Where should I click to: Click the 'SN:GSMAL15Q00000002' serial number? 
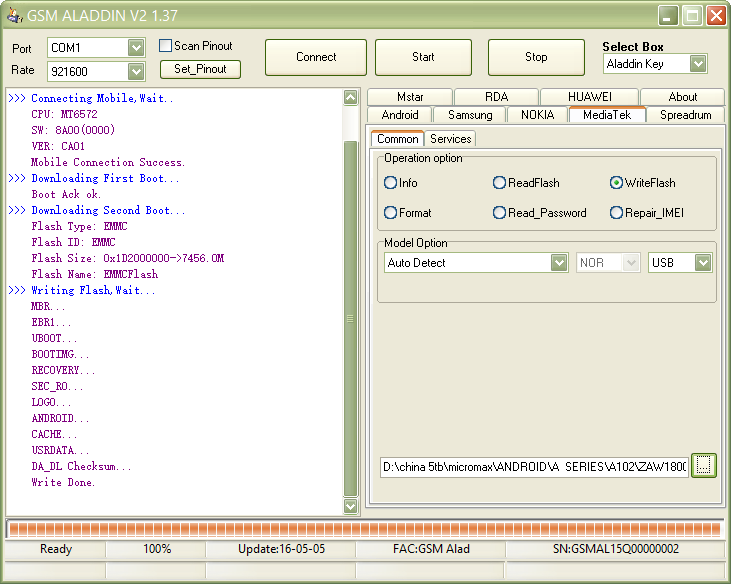pos(615,549)
